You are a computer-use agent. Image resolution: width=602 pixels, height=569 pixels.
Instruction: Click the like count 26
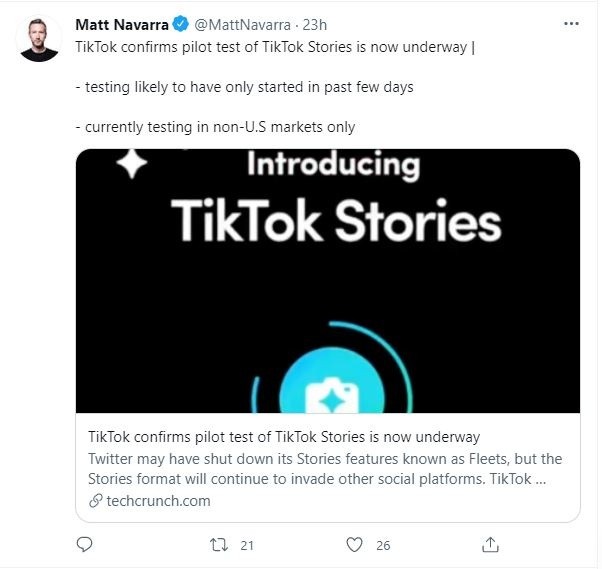tap(383, 545)
